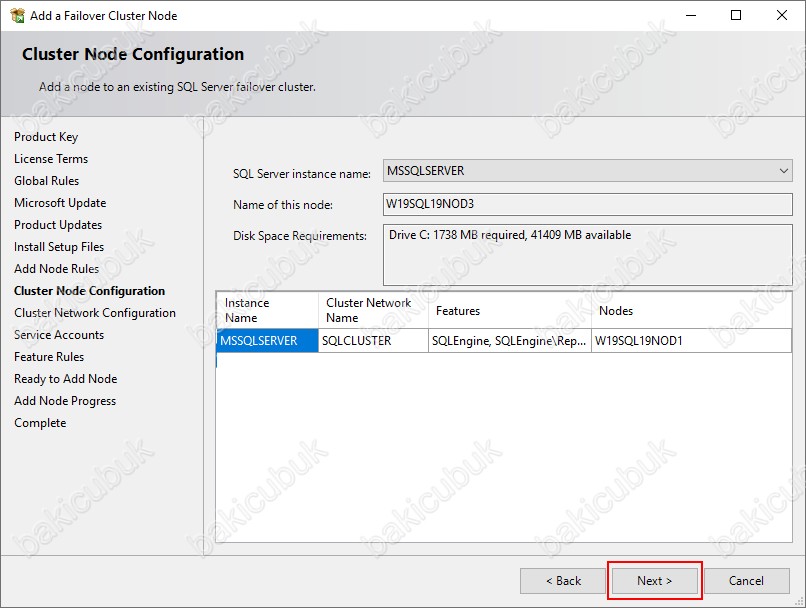Screen dimensions: 806x608
Task: Select Cluster Node Configuration step
Action: 89,291
